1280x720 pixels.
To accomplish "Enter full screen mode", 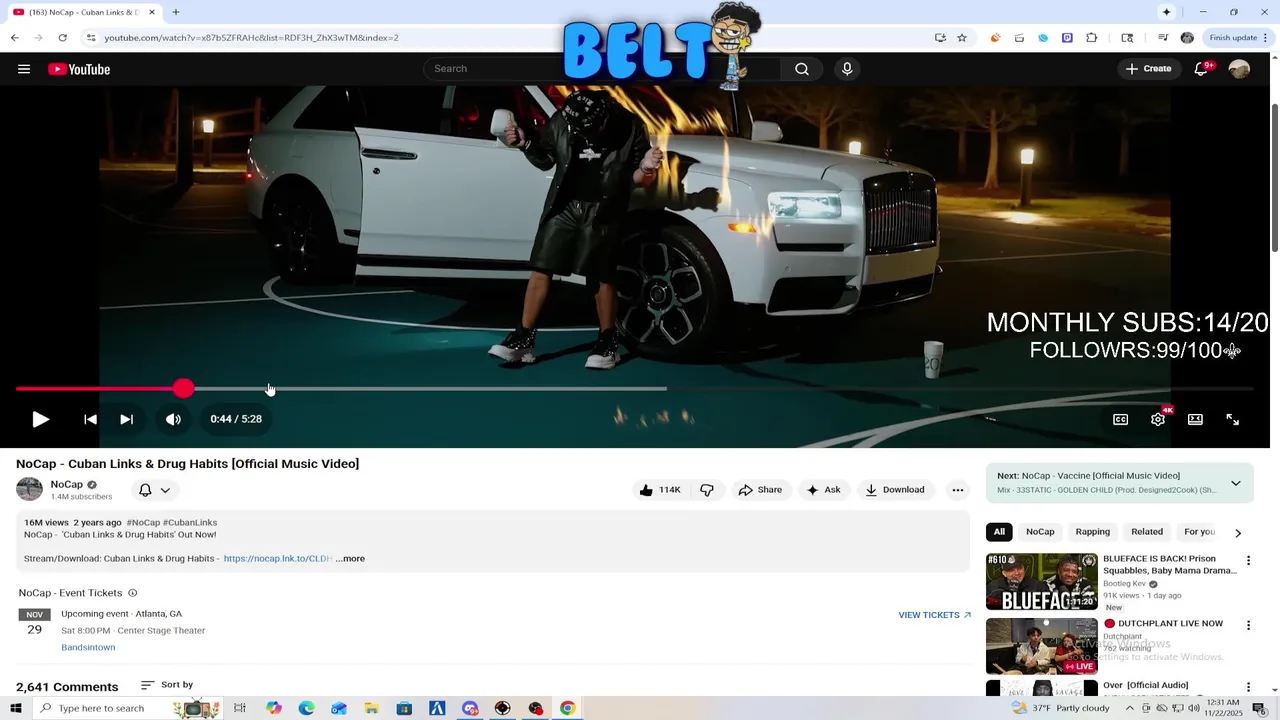I will (1233, 419).
